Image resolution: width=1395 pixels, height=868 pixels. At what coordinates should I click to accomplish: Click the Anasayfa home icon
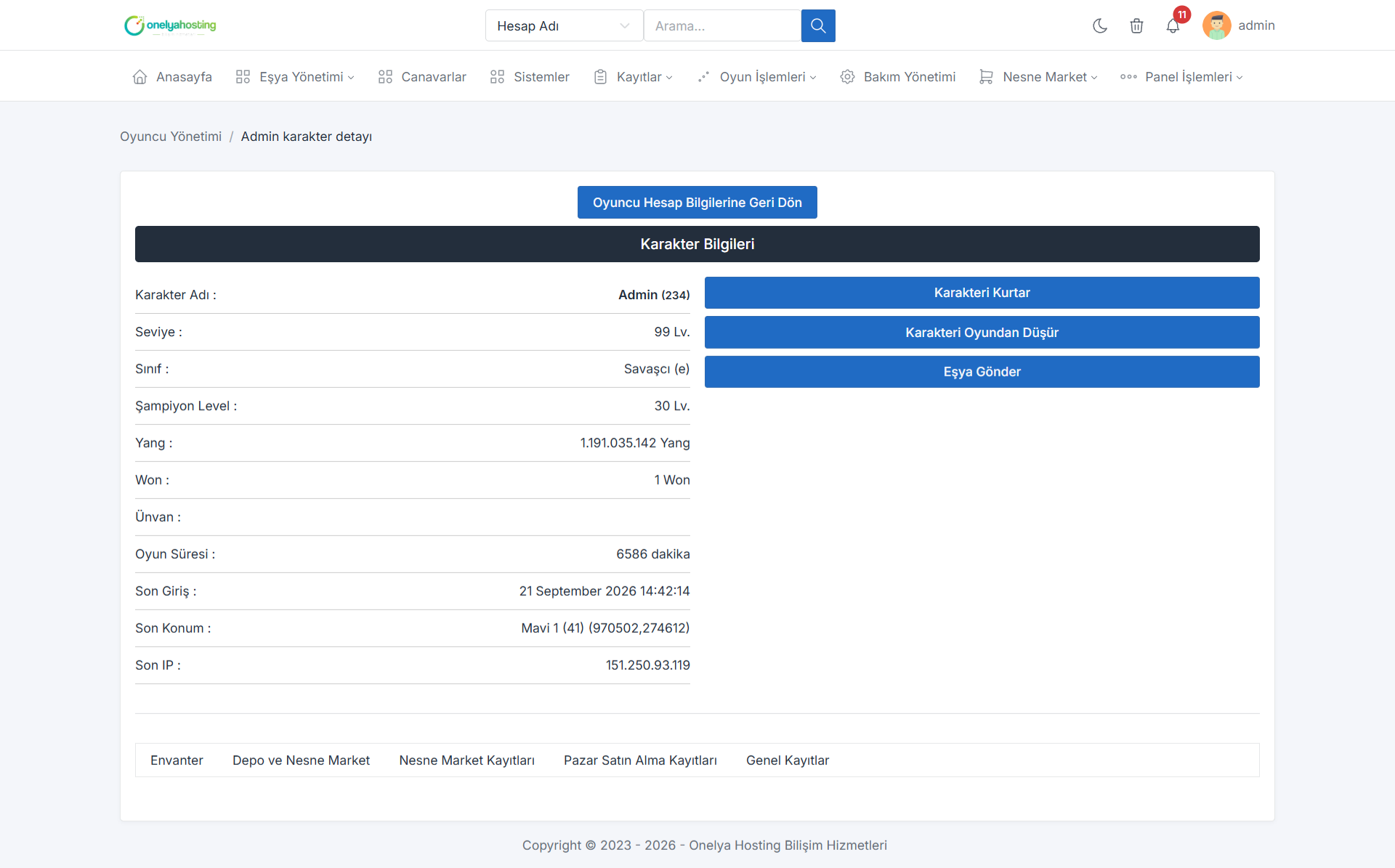point(139,77)
